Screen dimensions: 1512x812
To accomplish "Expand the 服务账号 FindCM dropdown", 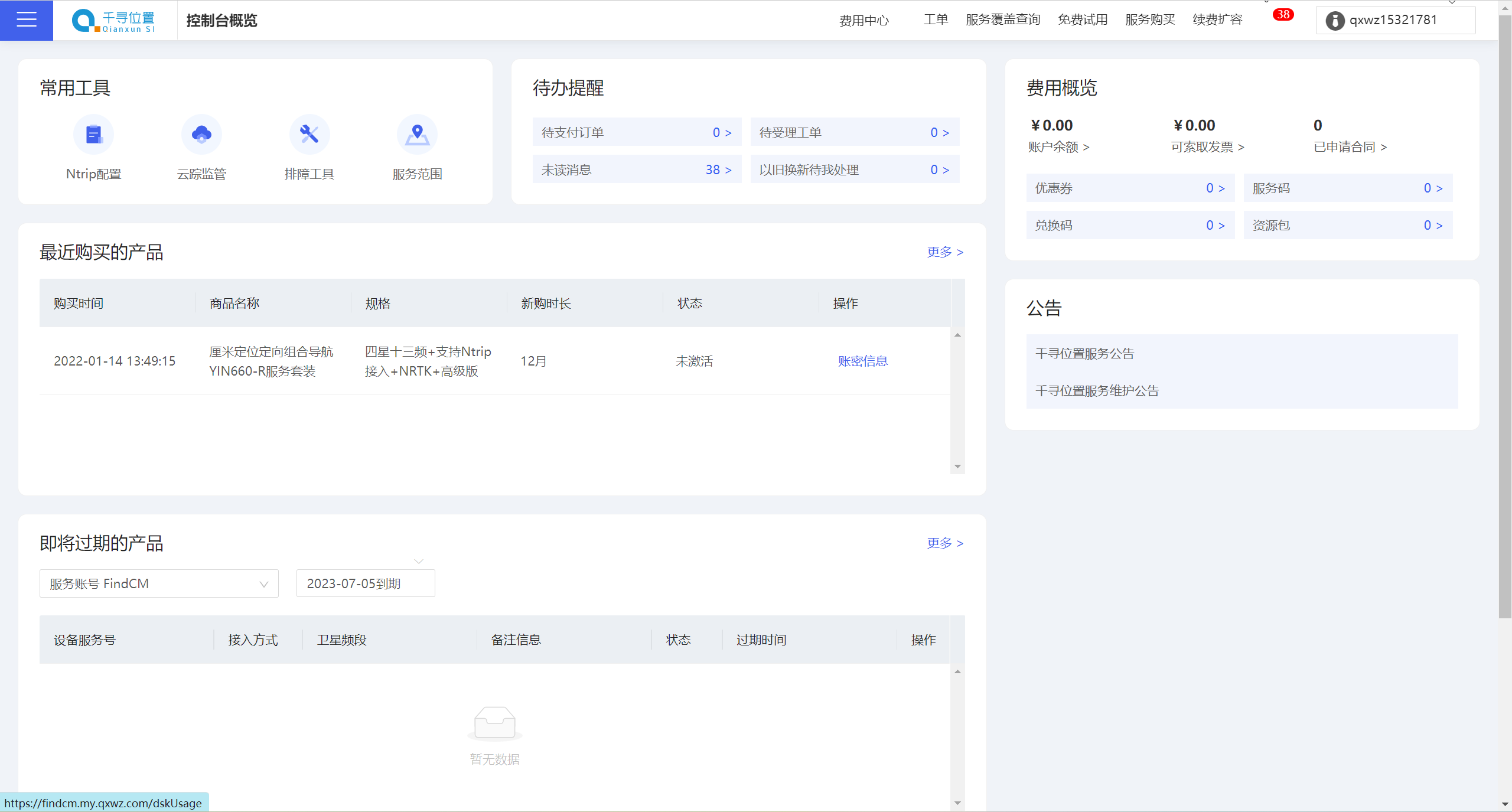I will pyautogui.click(x=159, y=583).
